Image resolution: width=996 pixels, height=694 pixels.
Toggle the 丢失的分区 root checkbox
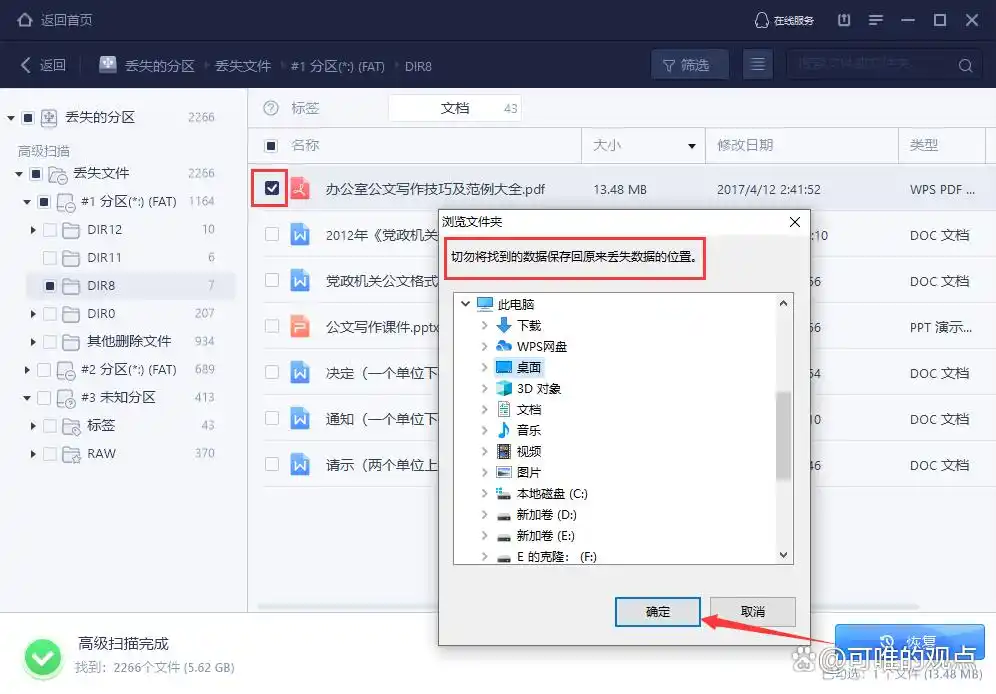tap(28, 117)
